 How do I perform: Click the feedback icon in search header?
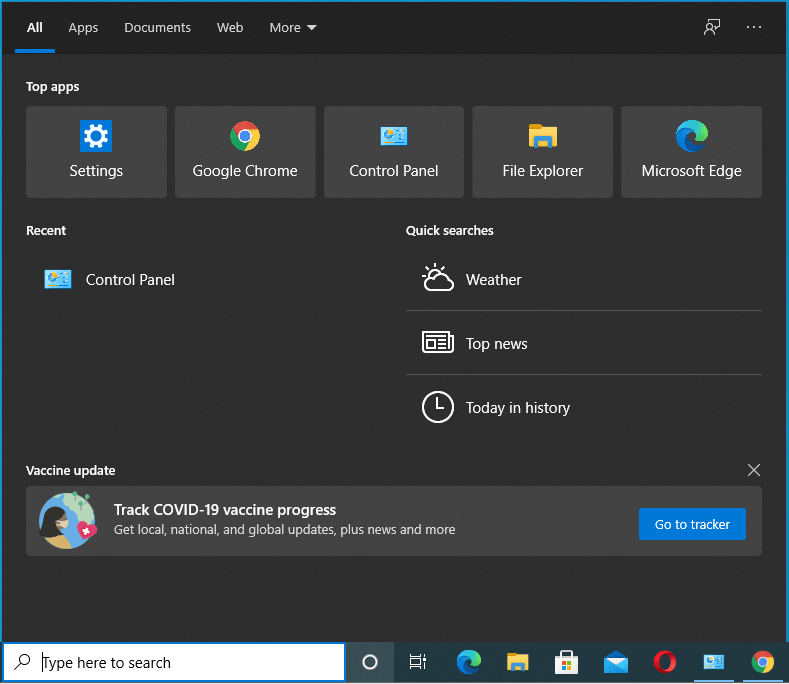pos(712,27)
